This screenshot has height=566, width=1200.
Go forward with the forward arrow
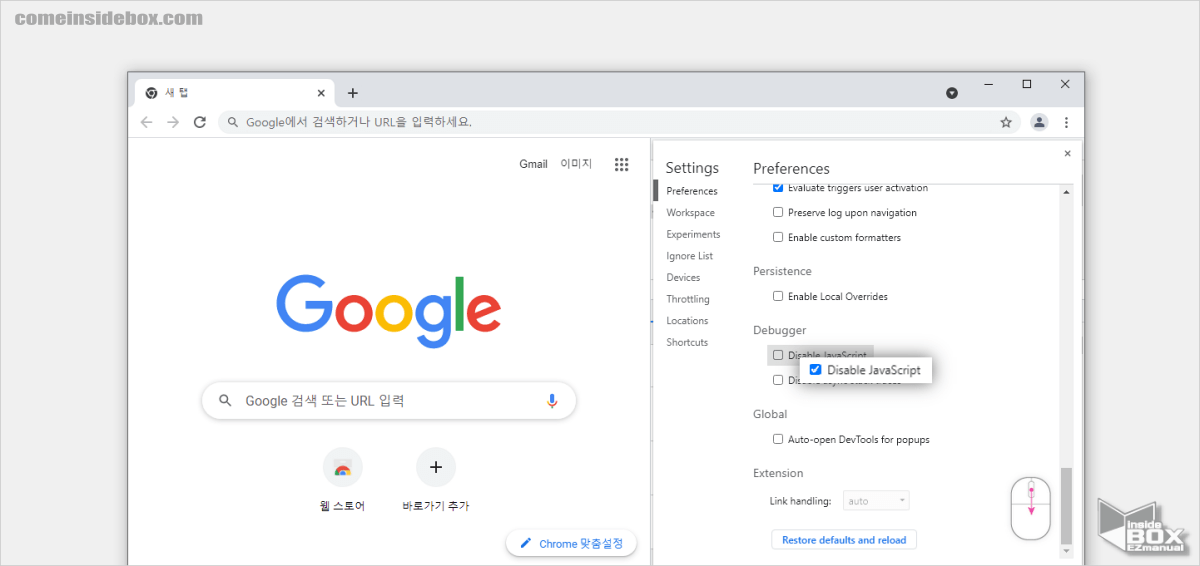[173, 122]
